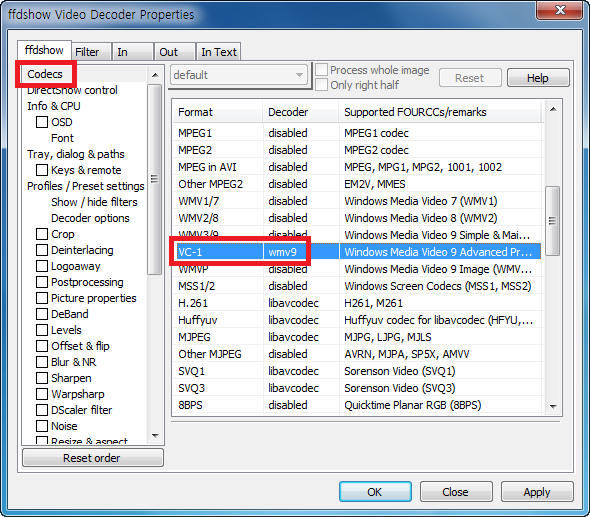
Task: Open libavcodec decoder cell for H.261
Action: pos(301,303)
